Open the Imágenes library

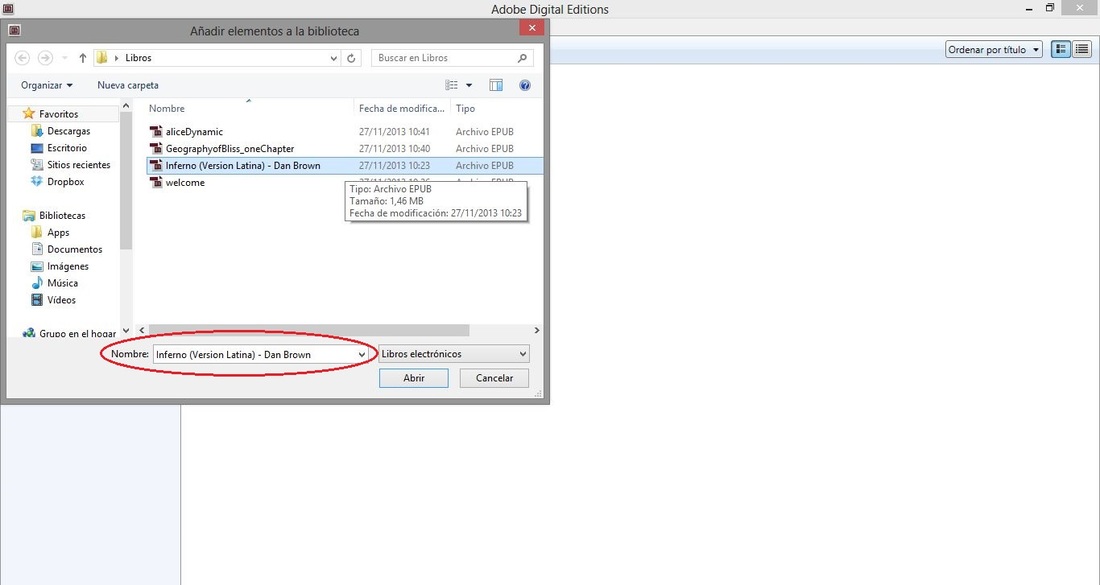(x=67, y=266)
